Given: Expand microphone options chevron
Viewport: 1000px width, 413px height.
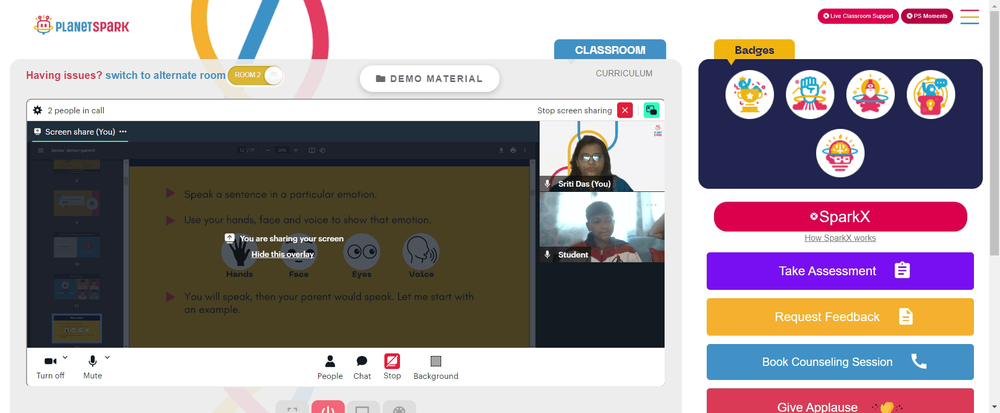Looking at the screenshot, I should 107,358.
